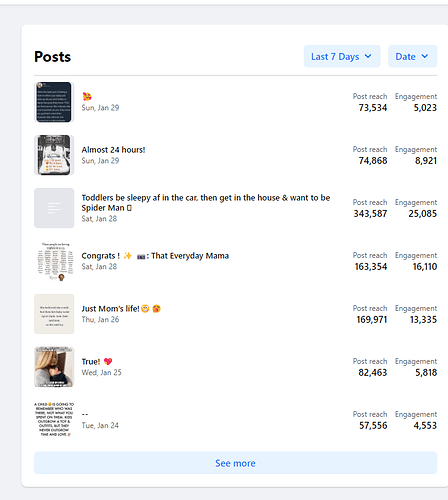Click the True! post title
This screenshot has width=448, height=500.
91,362
